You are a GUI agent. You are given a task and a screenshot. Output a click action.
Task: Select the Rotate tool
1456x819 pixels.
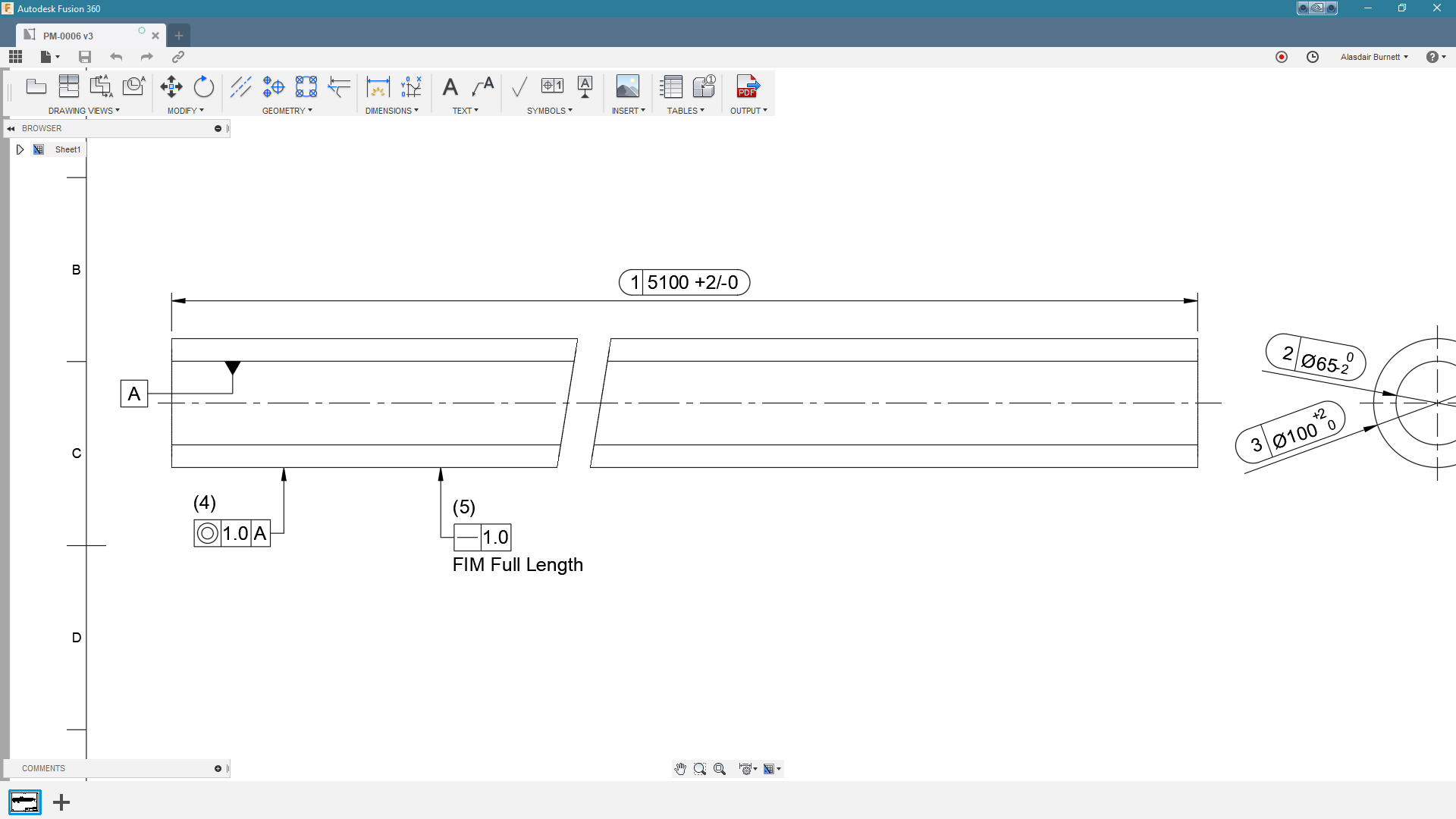point(204,86)
